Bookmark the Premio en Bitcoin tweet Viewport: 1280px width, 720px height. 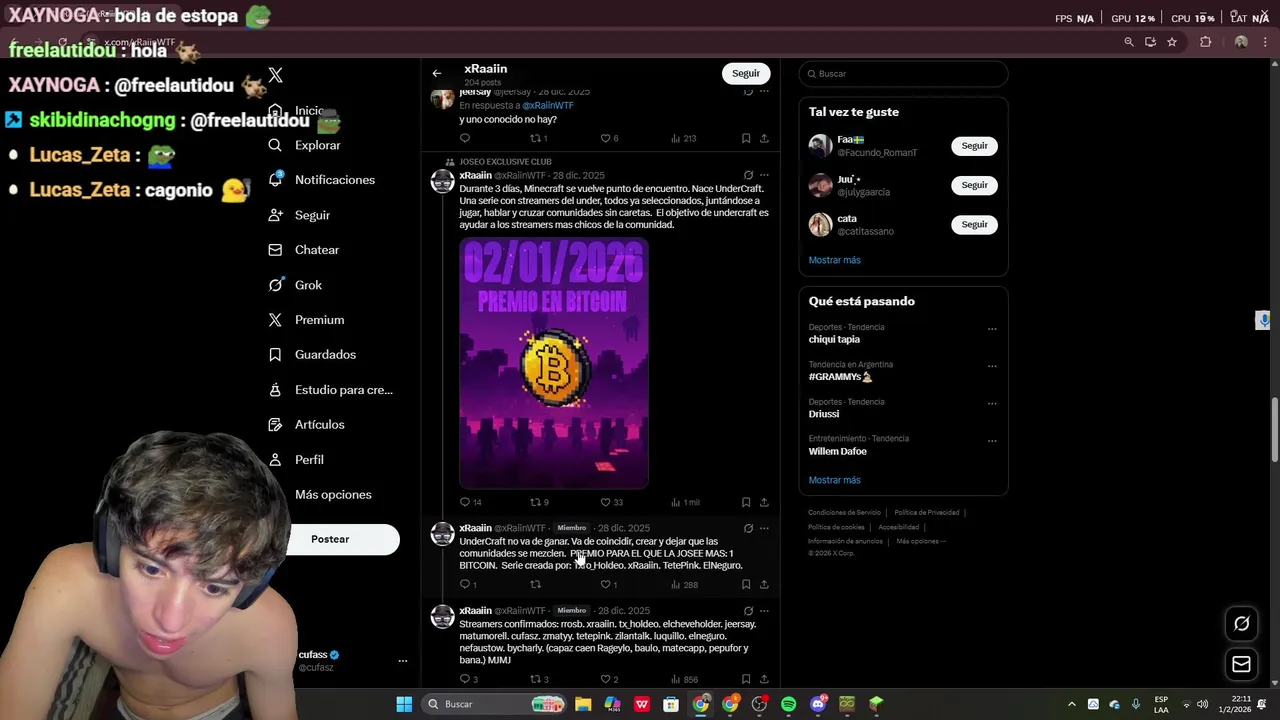(x=746, y=502)
